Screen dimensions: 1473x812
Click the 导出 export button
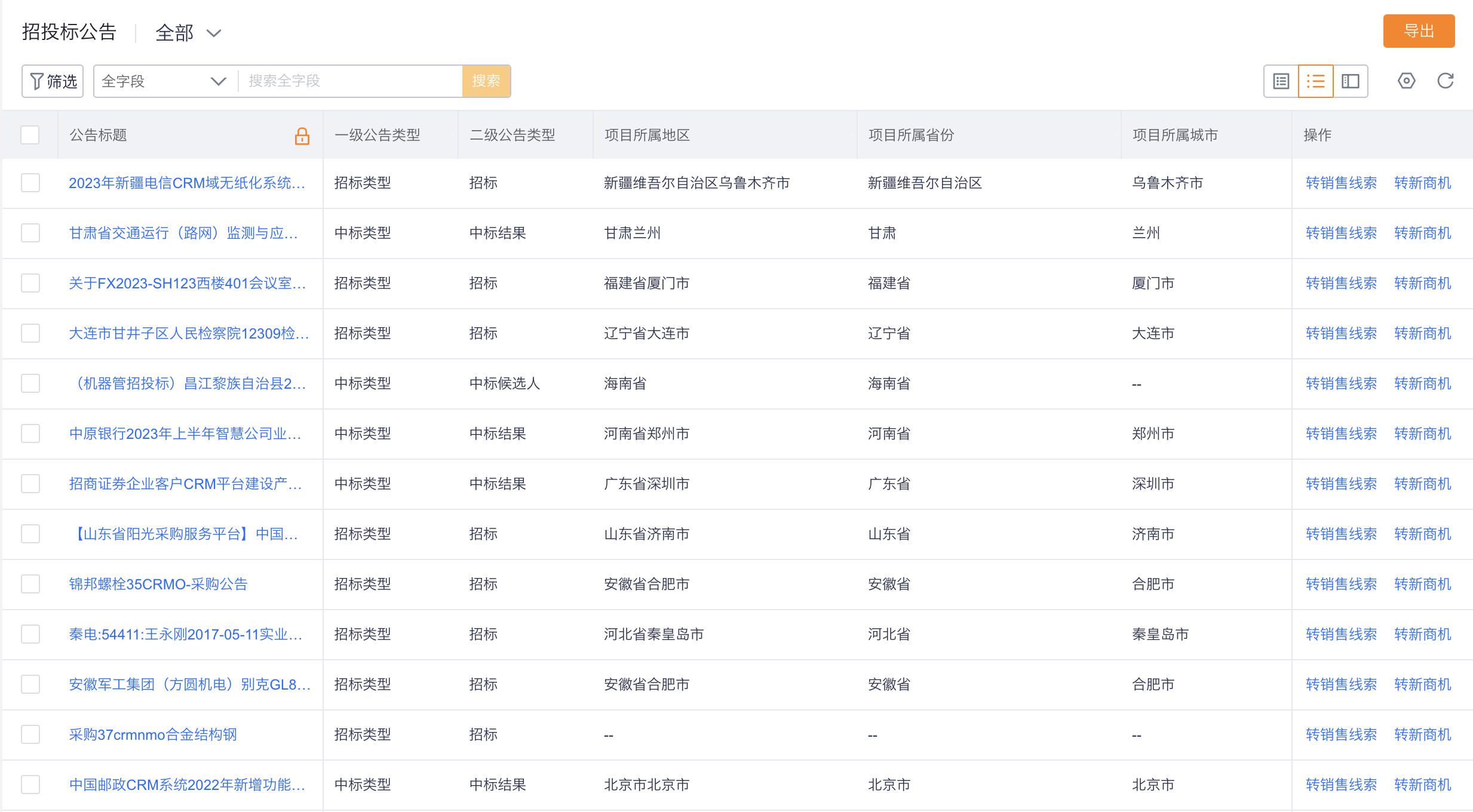(1419, 31)
